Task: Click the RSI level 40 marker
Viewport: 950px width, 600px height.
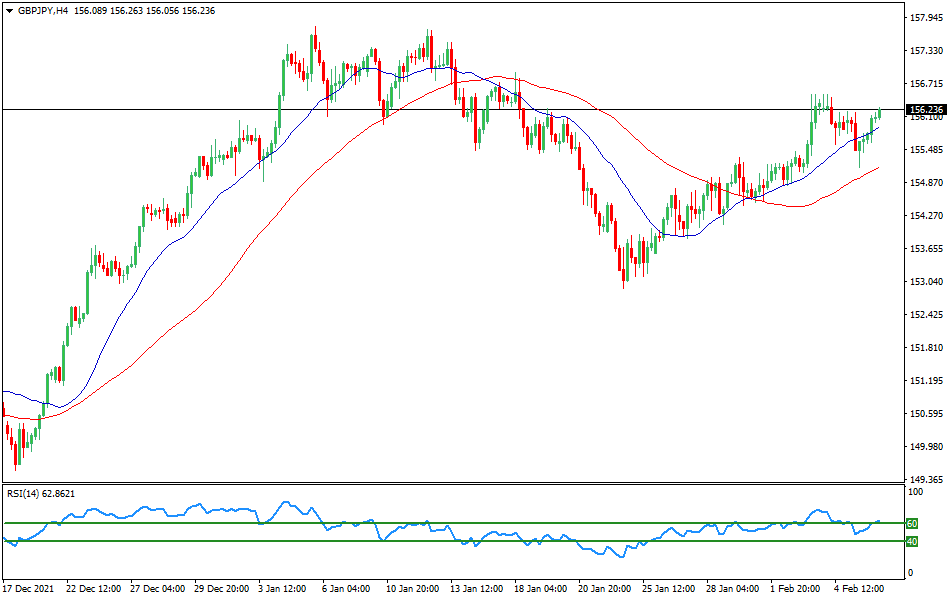Action: click(x=911, y=541)
